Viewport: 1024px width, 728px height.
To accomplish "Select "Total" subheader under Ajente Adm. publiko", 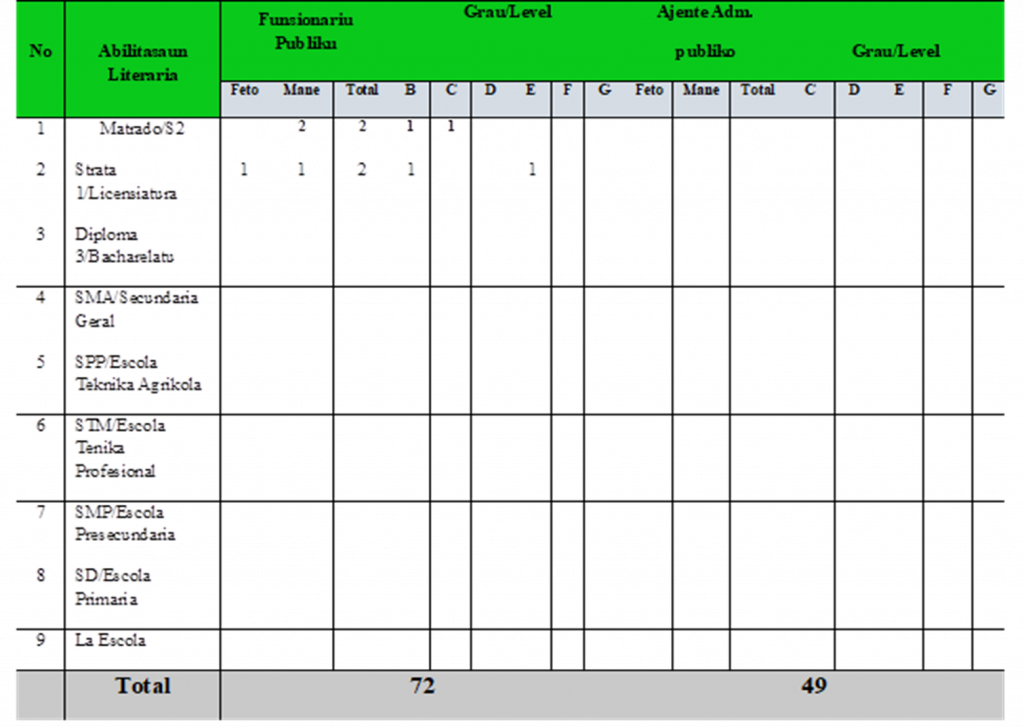I will pos(757,90).
